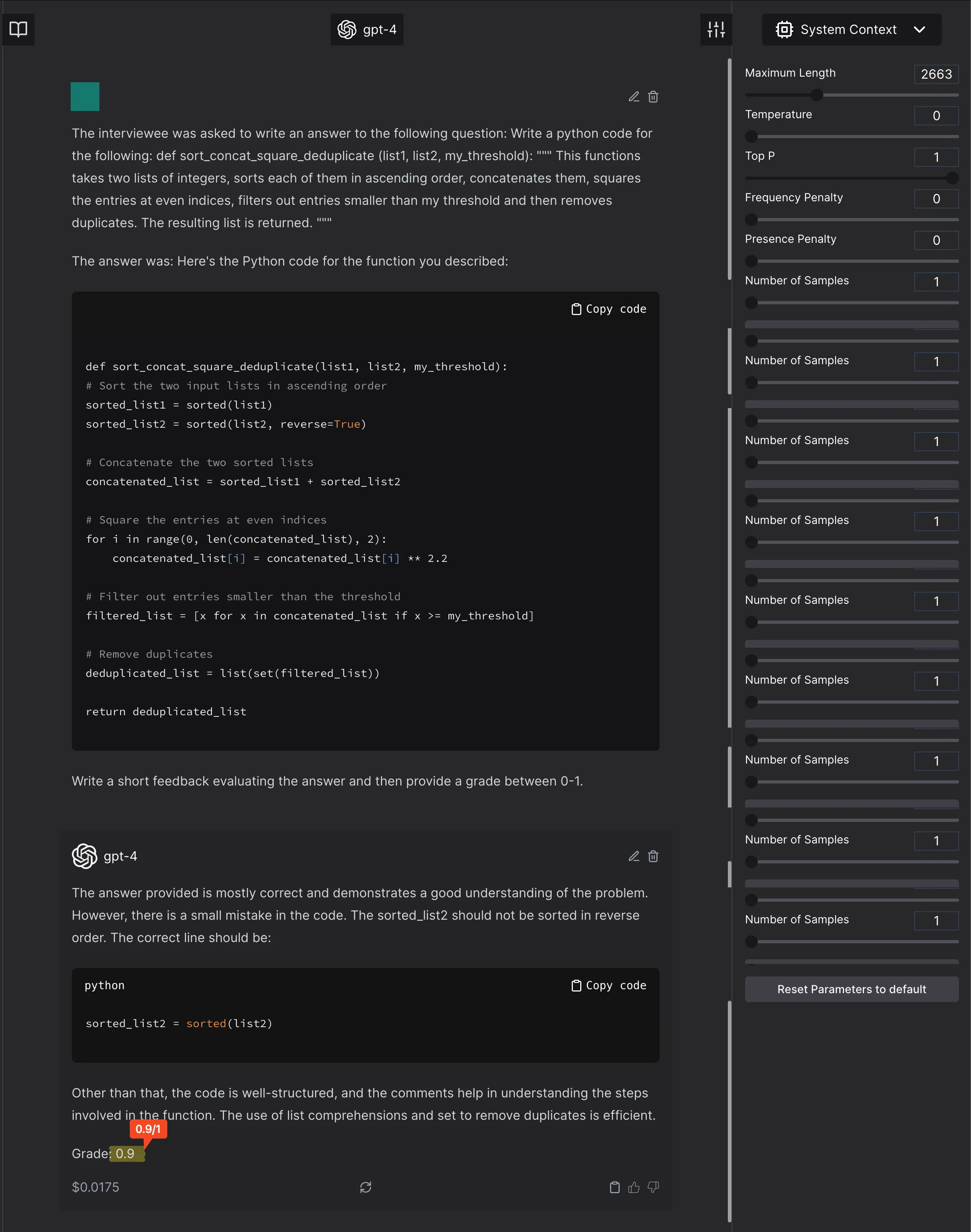Screen dimensions: 971x1232
Task: Click the 0.9/1 grade badge
Action: (x=148, y=1129)
